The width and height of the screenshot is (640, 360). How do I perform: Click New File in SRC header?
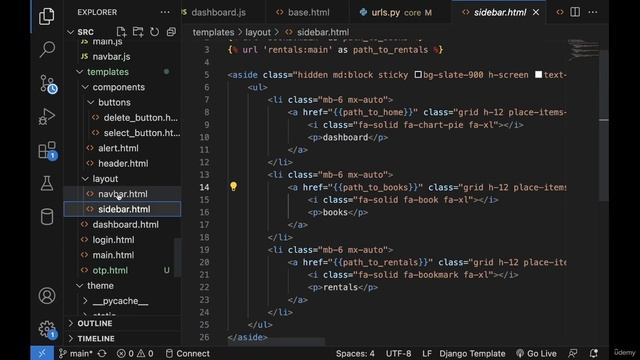121,32
